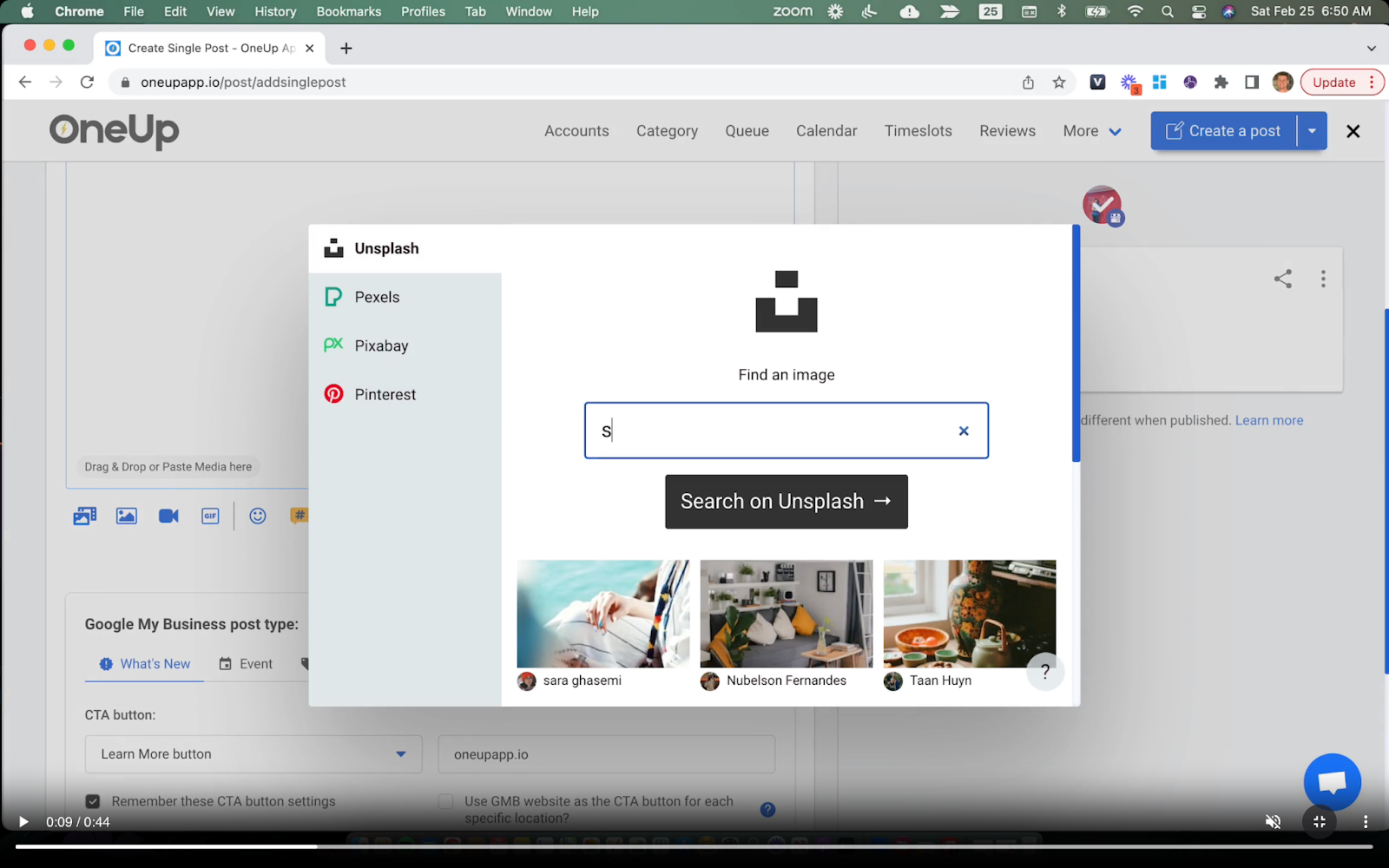Switch to the Event post type tab
Image resolution: width=1389 pixels, height=868 pixels.
(246, 664)
